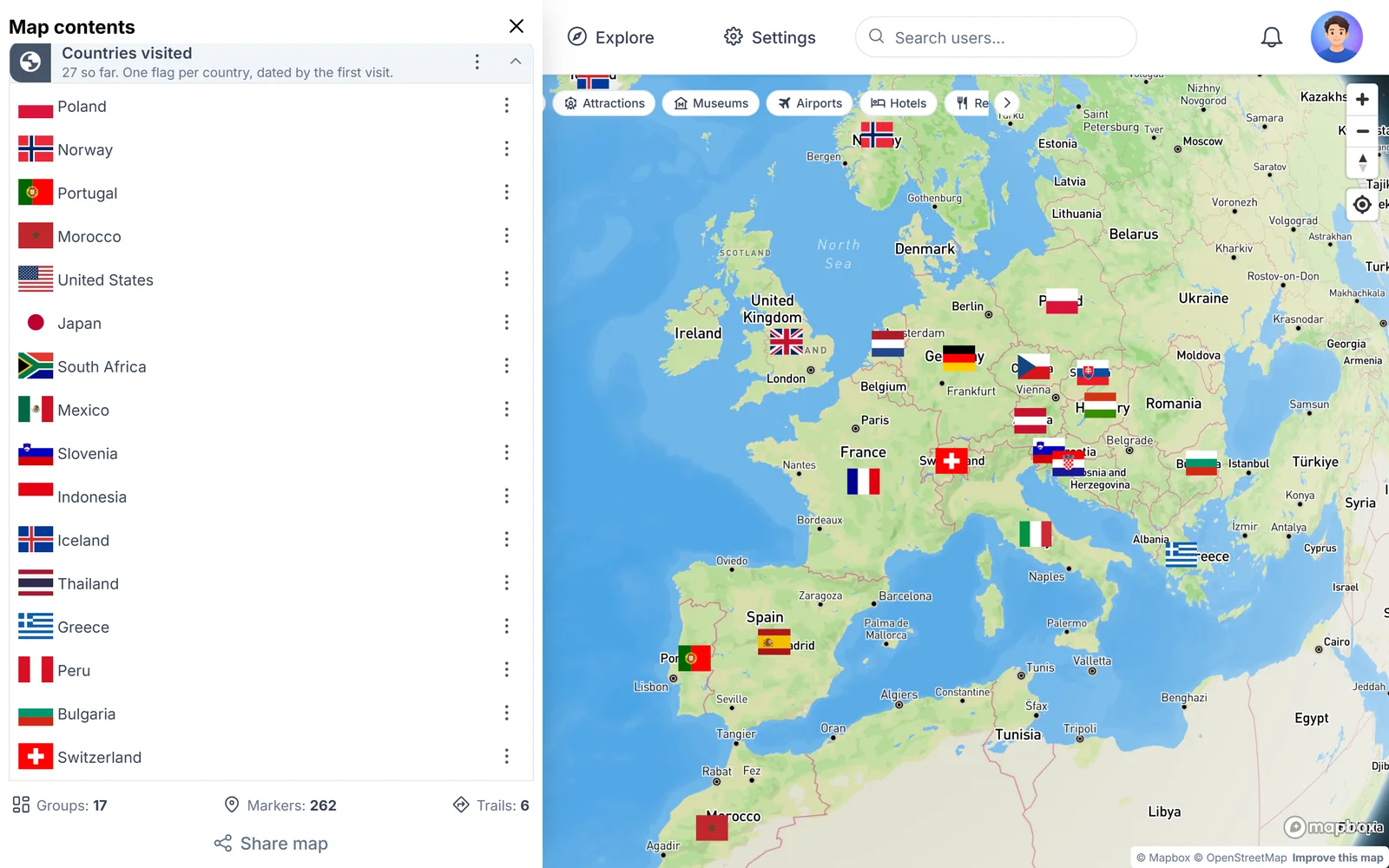Open the more options menu for Japan
Viewport: 1389px width, 868px height.
(x=507, y=323)
